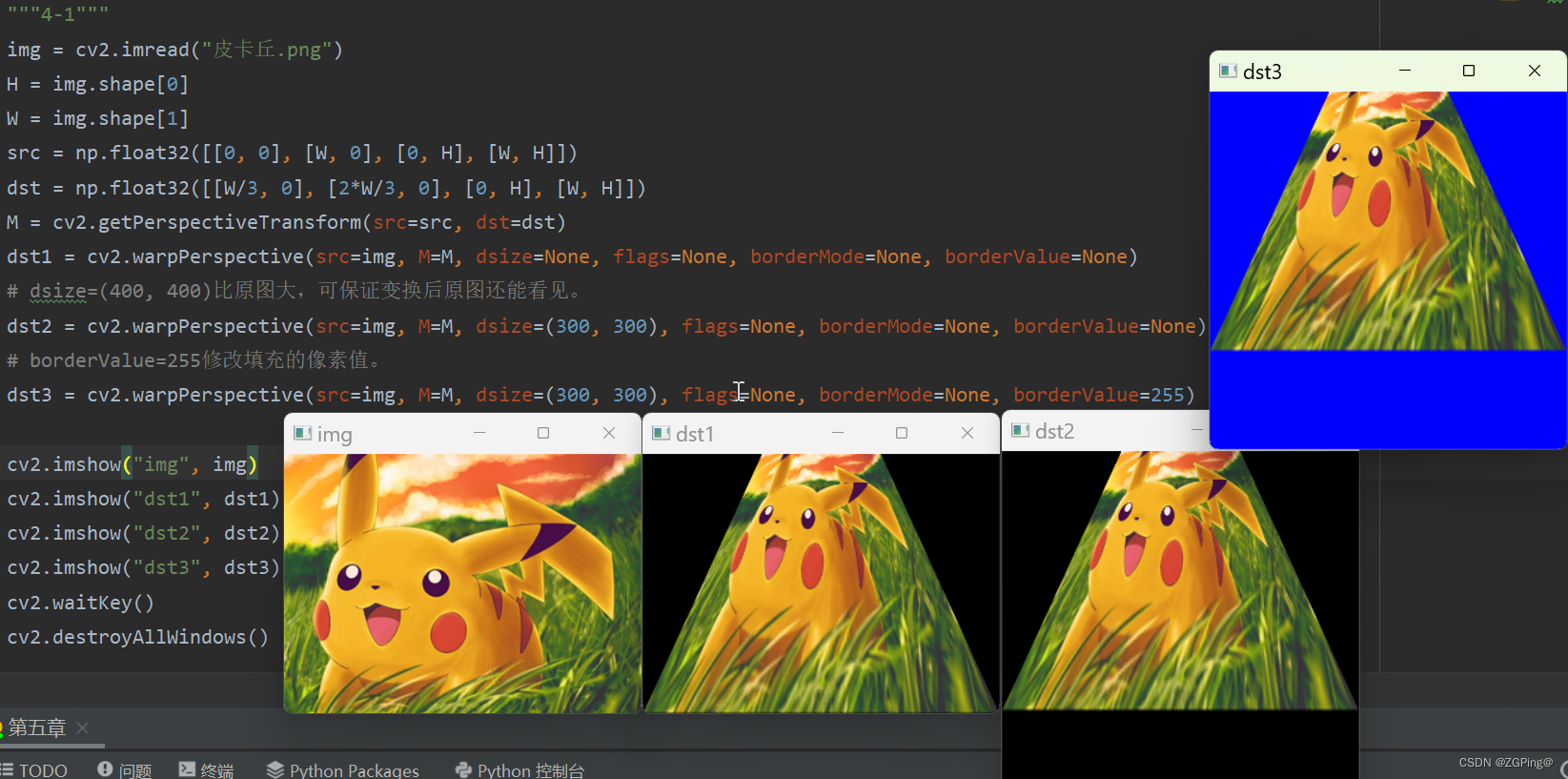
Task: Close the dst3 window
Action: pyautogui.click(x=1535, y=71)
